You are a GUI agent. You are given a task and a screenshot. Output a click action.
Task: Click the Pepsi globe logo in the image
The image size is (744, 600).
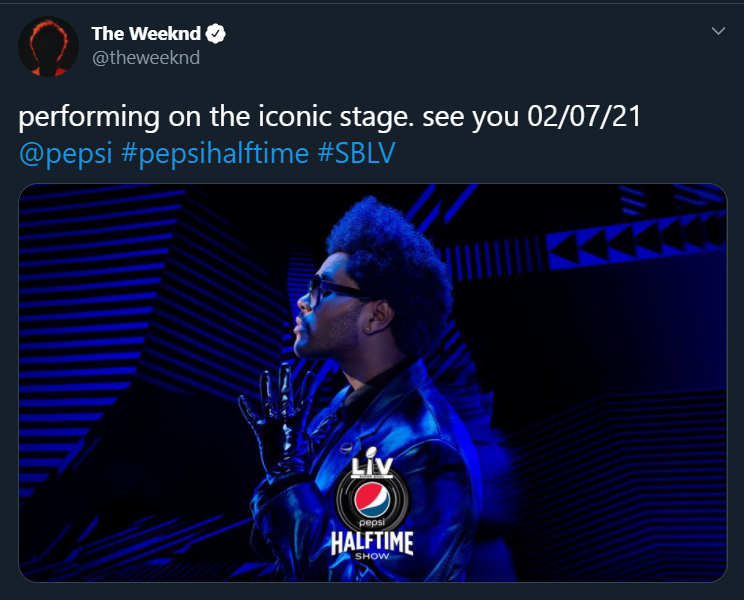[372, 499]
